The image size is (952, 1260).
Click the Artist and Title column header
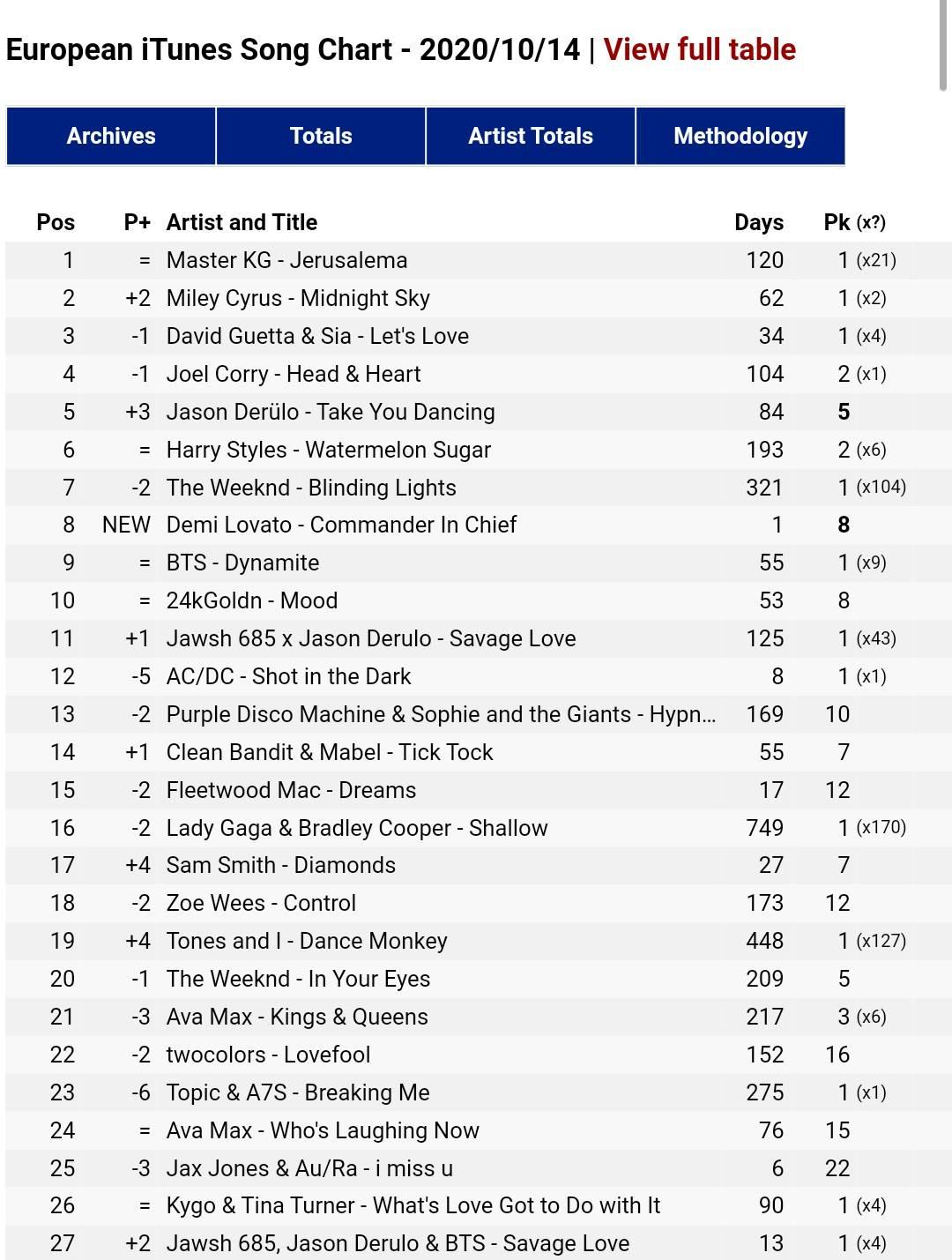[x=242, y=222]
